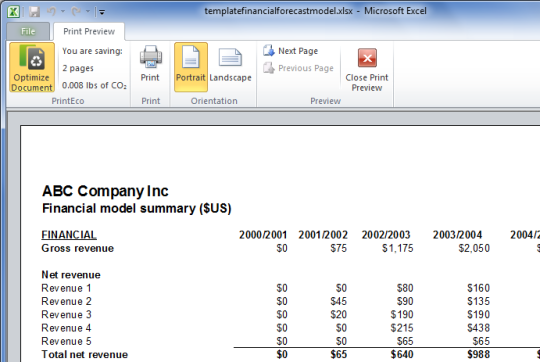Click the Revenue 5 row label
The width and height of the screenshot is (540, 362).
tap(66, 341)
